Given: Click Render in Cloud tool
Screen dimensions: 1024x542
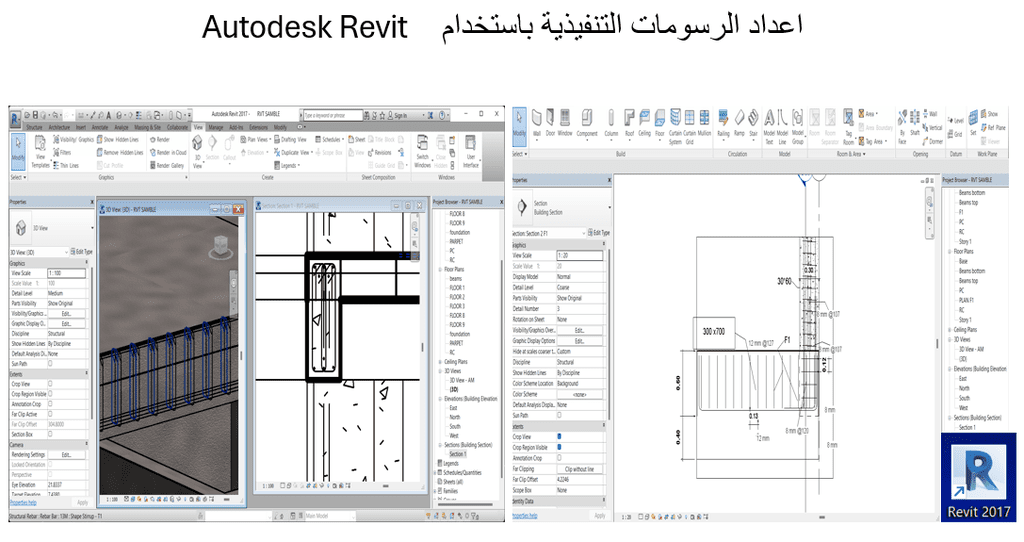Looking at the screenshot, I should tap(168, 152).
